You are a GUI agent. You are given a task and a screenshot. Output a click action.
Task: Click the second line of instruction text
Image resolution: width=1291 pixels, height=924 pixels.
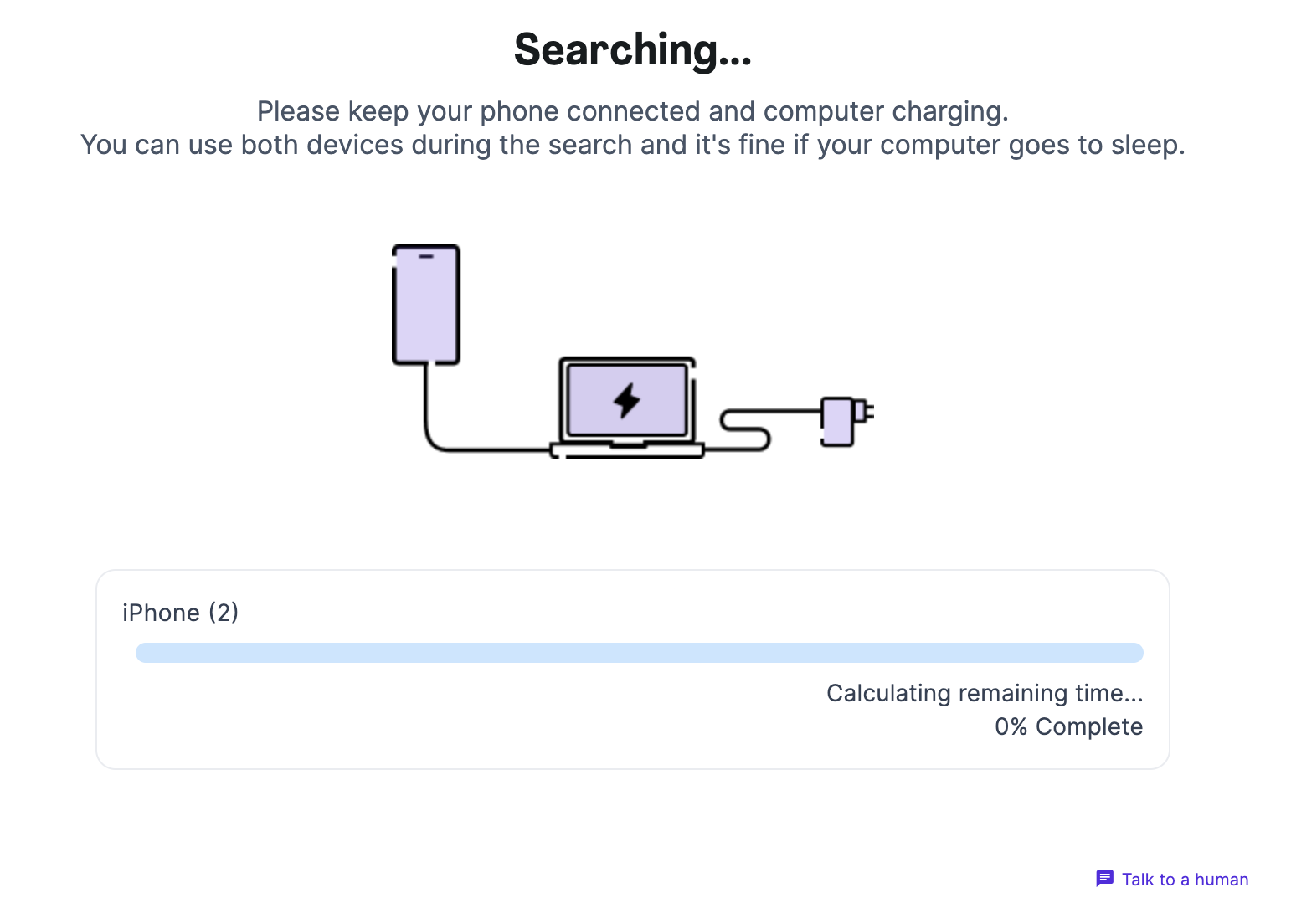pyautogui.click(x=633, y=144)
